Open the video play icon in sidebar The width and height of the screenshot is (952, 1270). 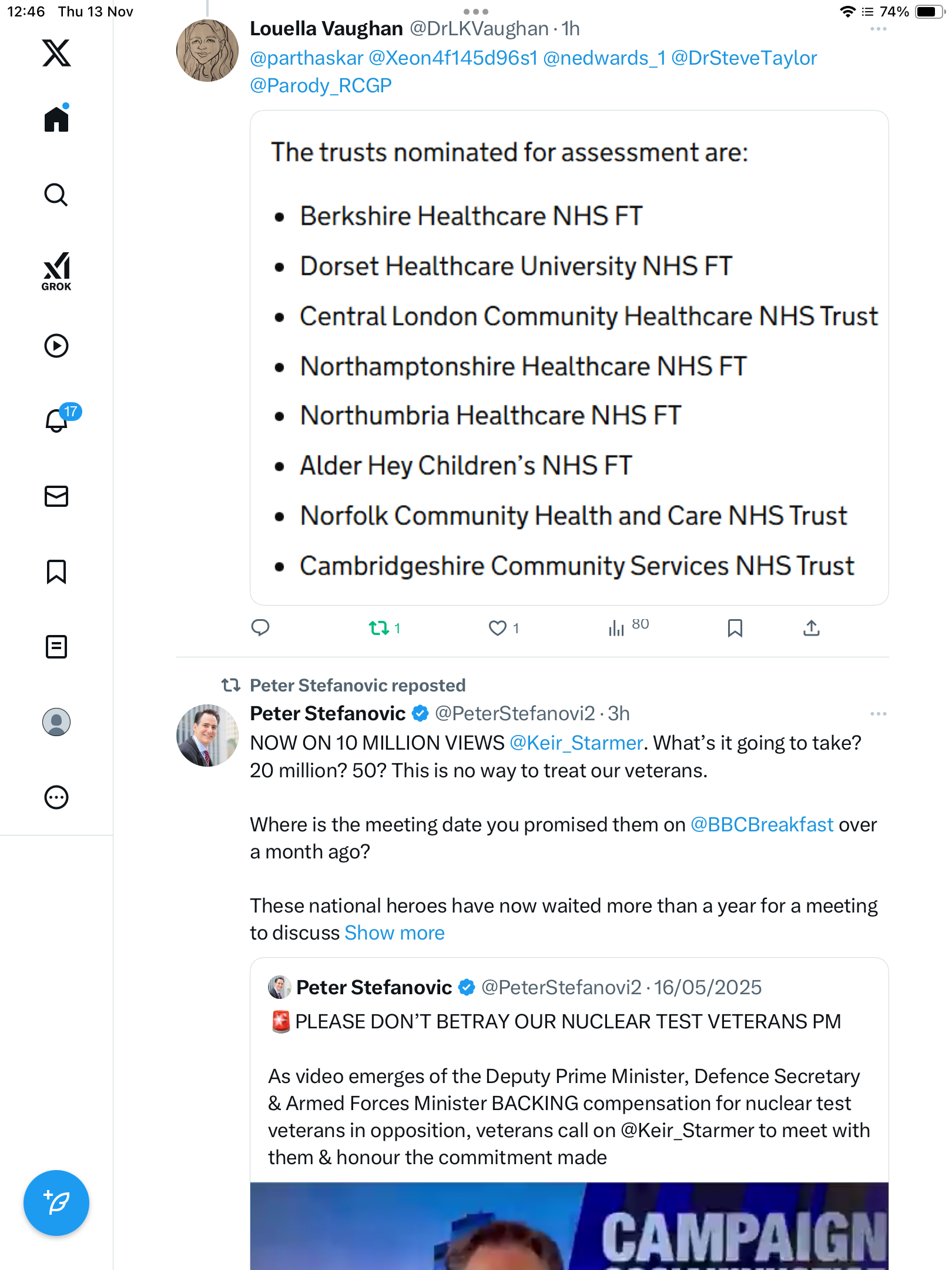(56, 346)
